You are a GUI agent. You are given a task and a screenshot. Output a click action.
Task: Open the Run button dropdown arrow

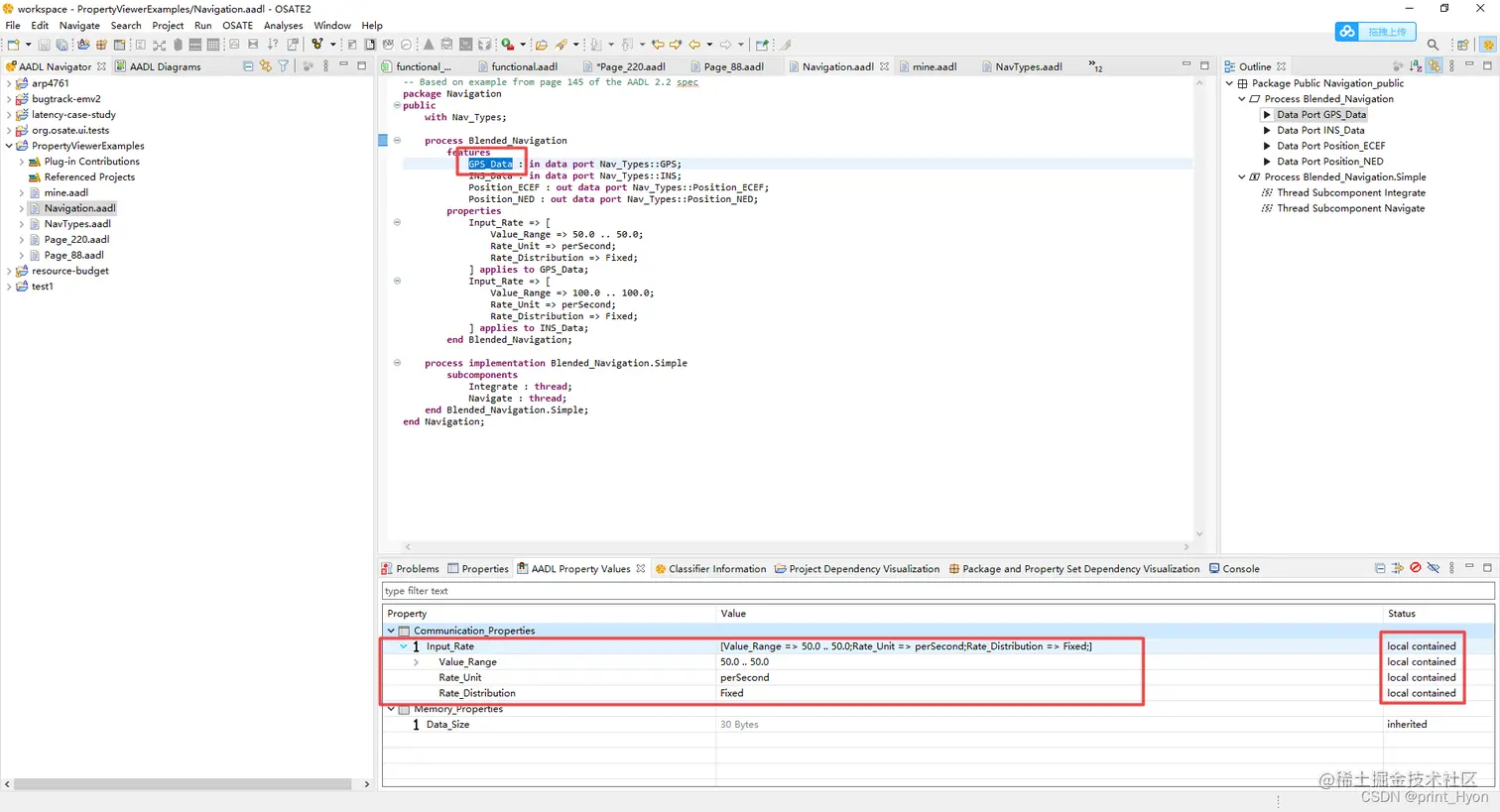click(x=523, y=45)
